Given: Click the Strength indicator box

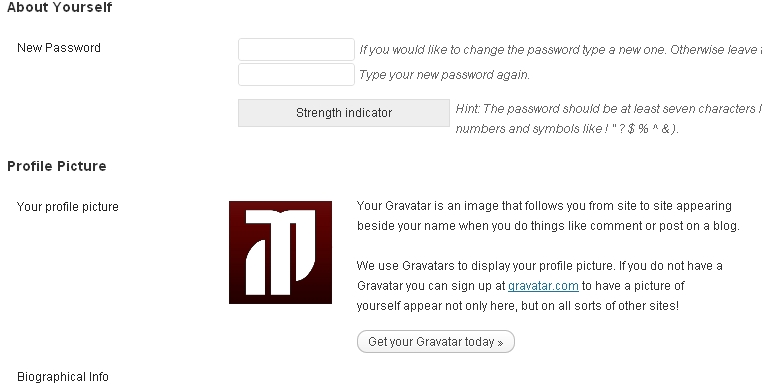Looking at the screenshot, I should 344,113.
